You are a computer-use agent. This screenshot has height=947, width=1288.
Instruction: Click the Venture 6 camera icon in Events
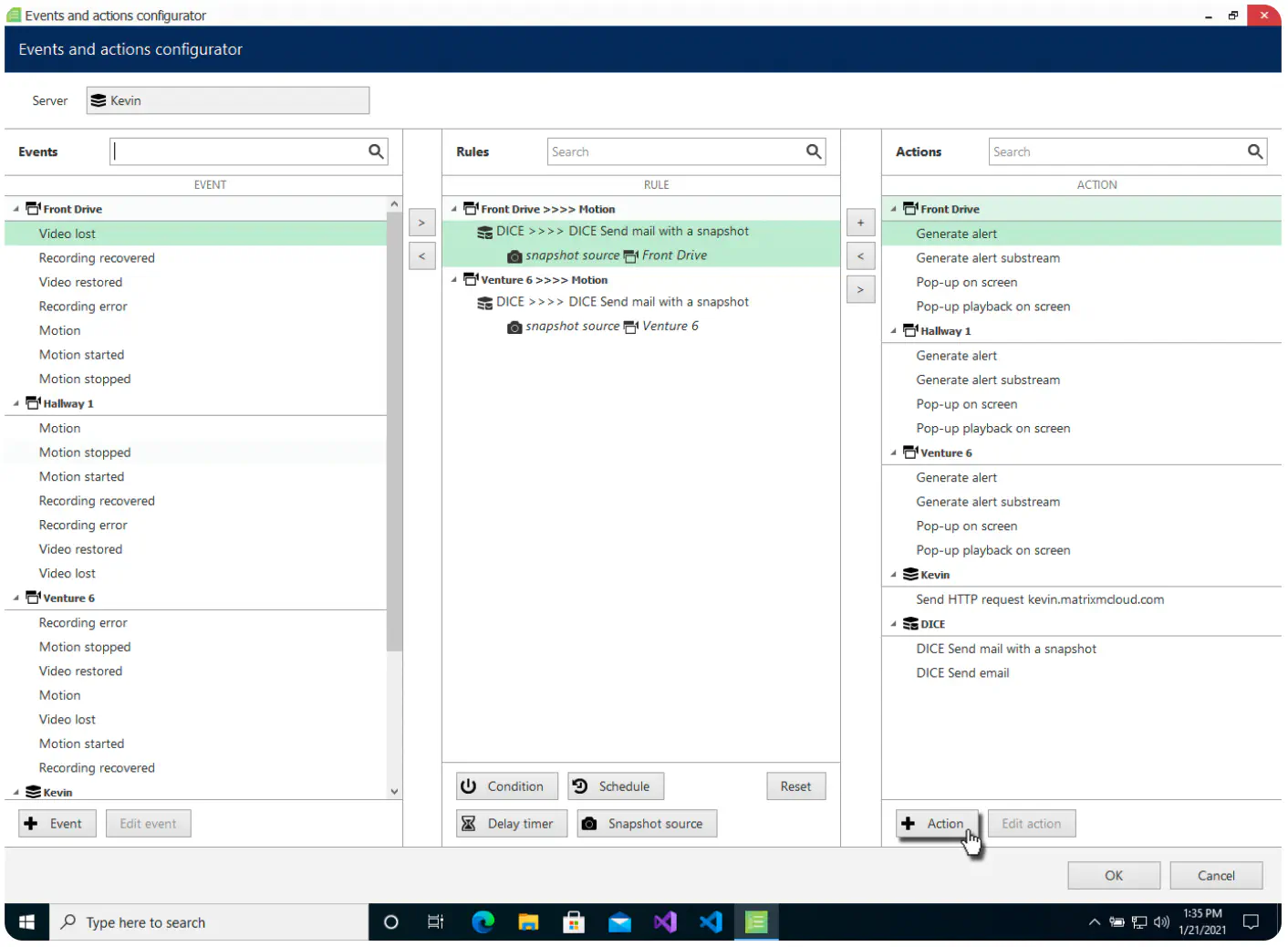click(x=33, y=597)
